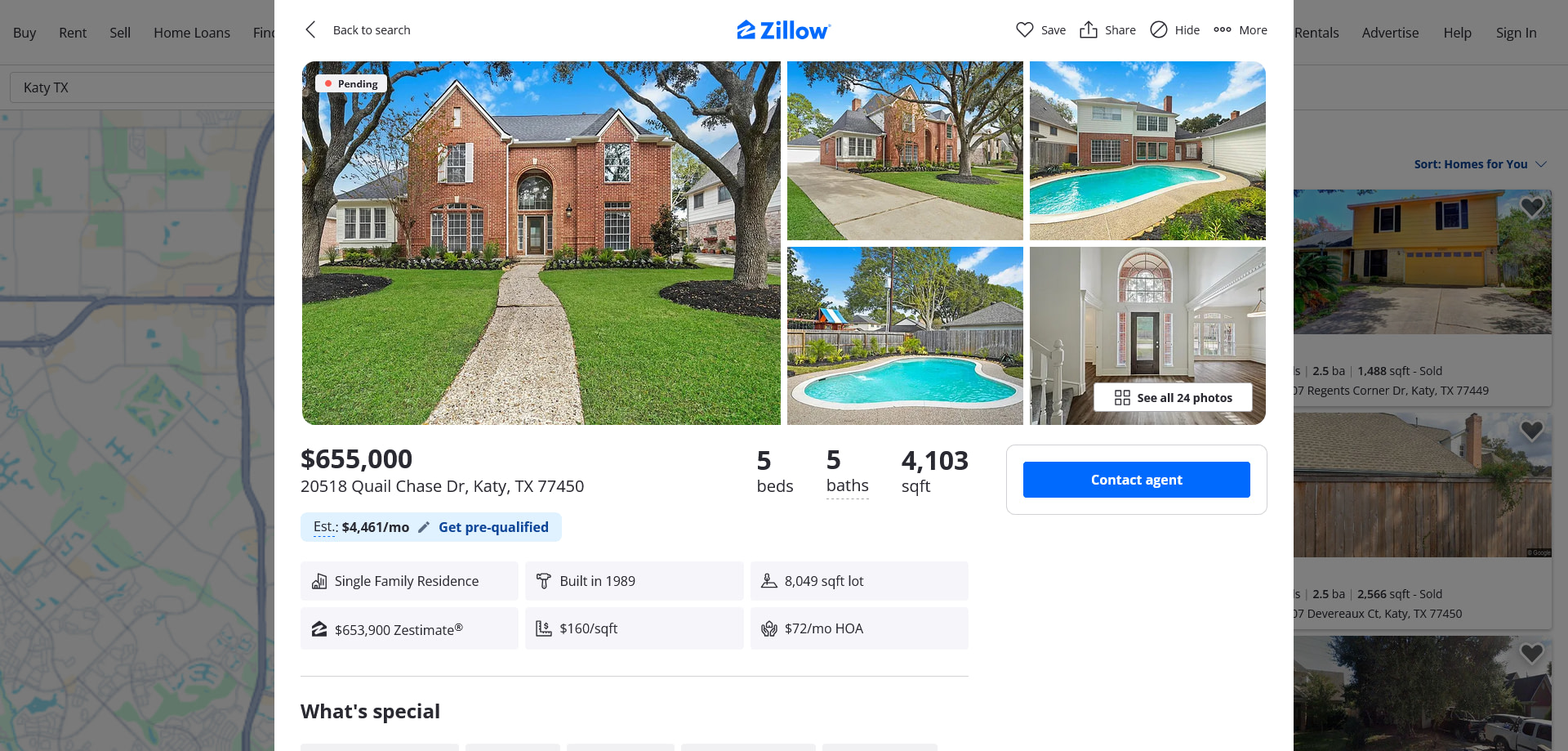1568x751 pixels.
Task: Click the Sign In link
Action: (x=1516, y=33)
